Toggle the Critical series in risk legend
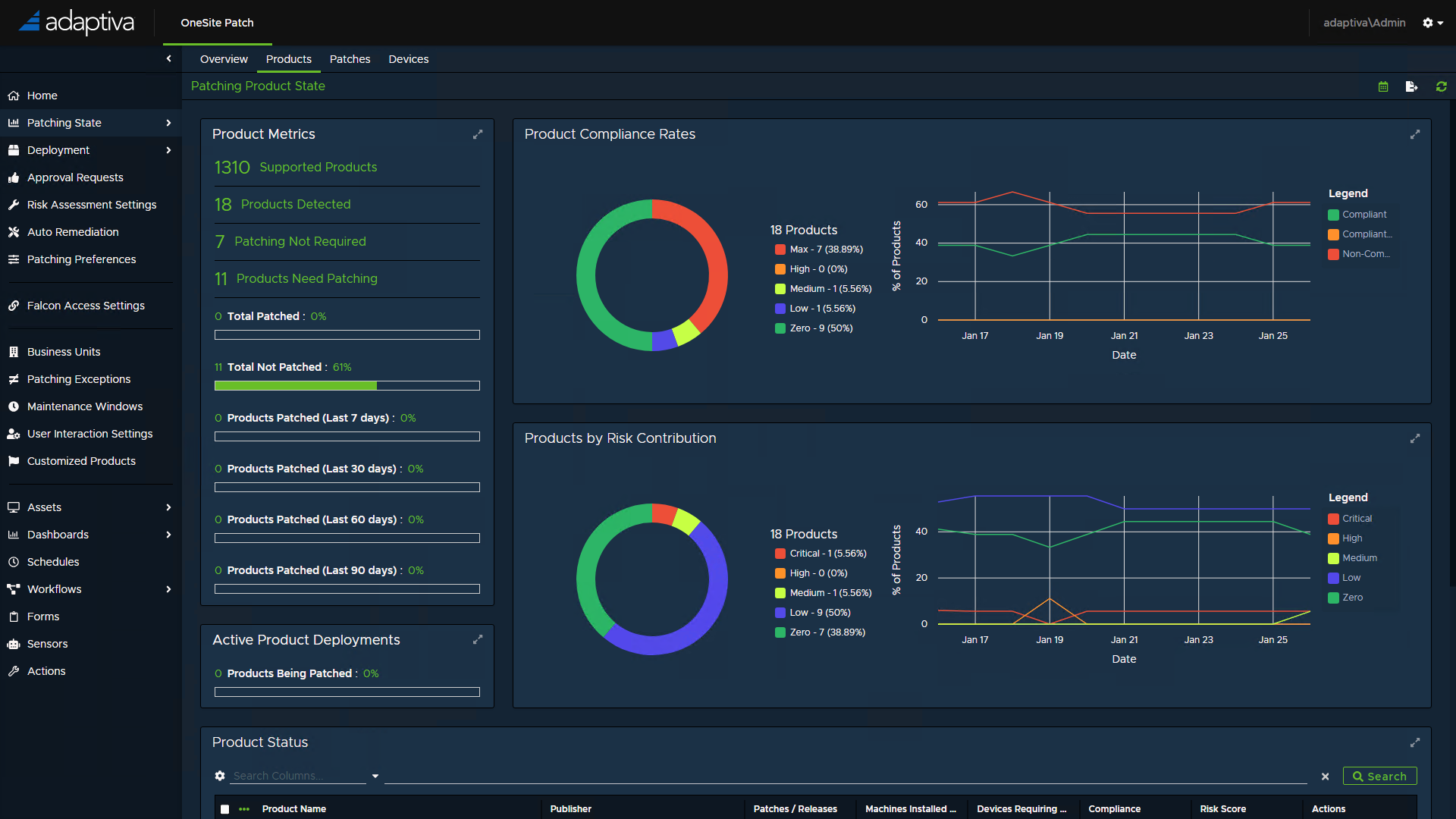This screenshot has width=1456, height=819. [x=1356, y=519]
